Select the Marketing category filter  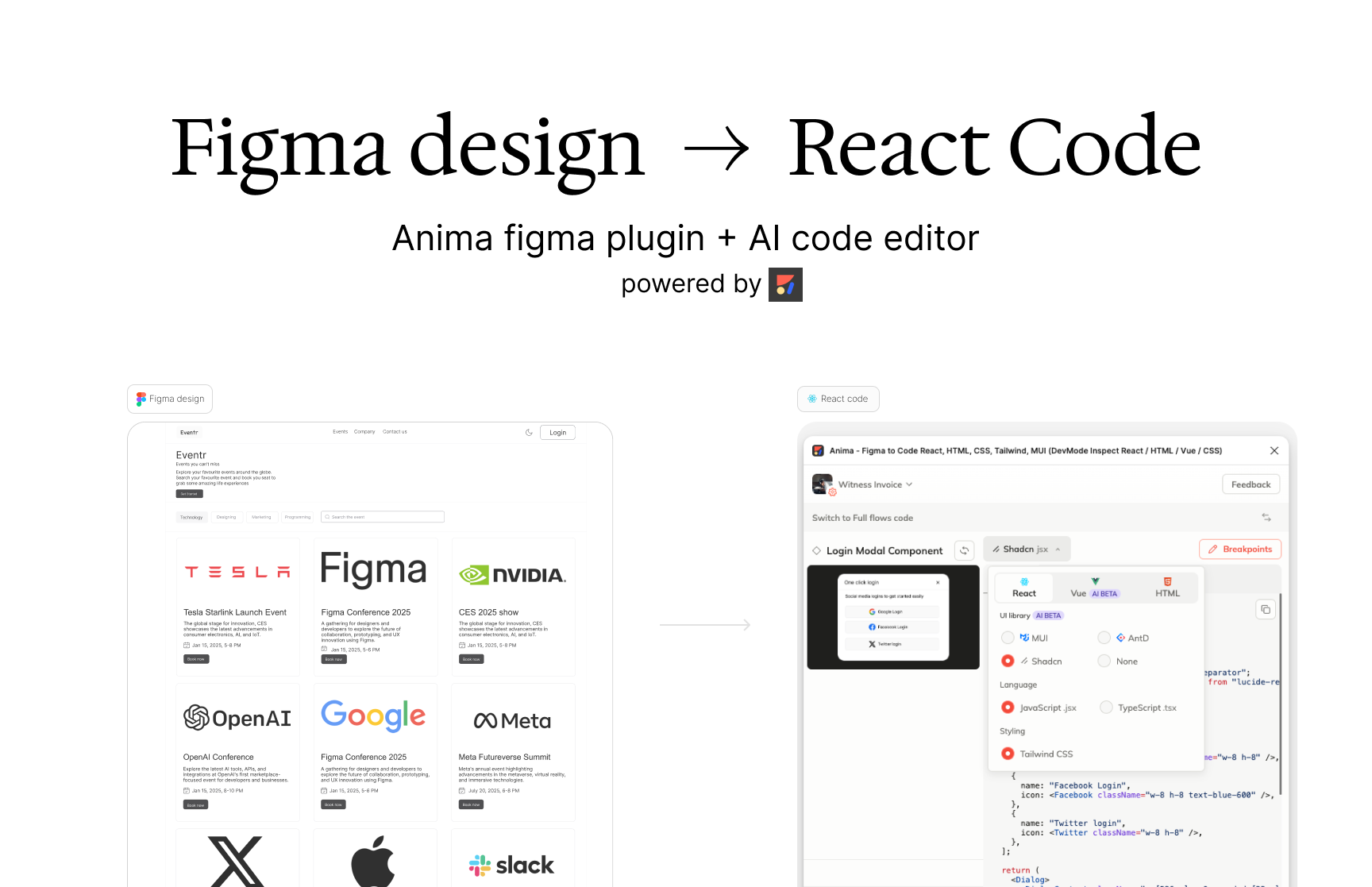[261, 517]
